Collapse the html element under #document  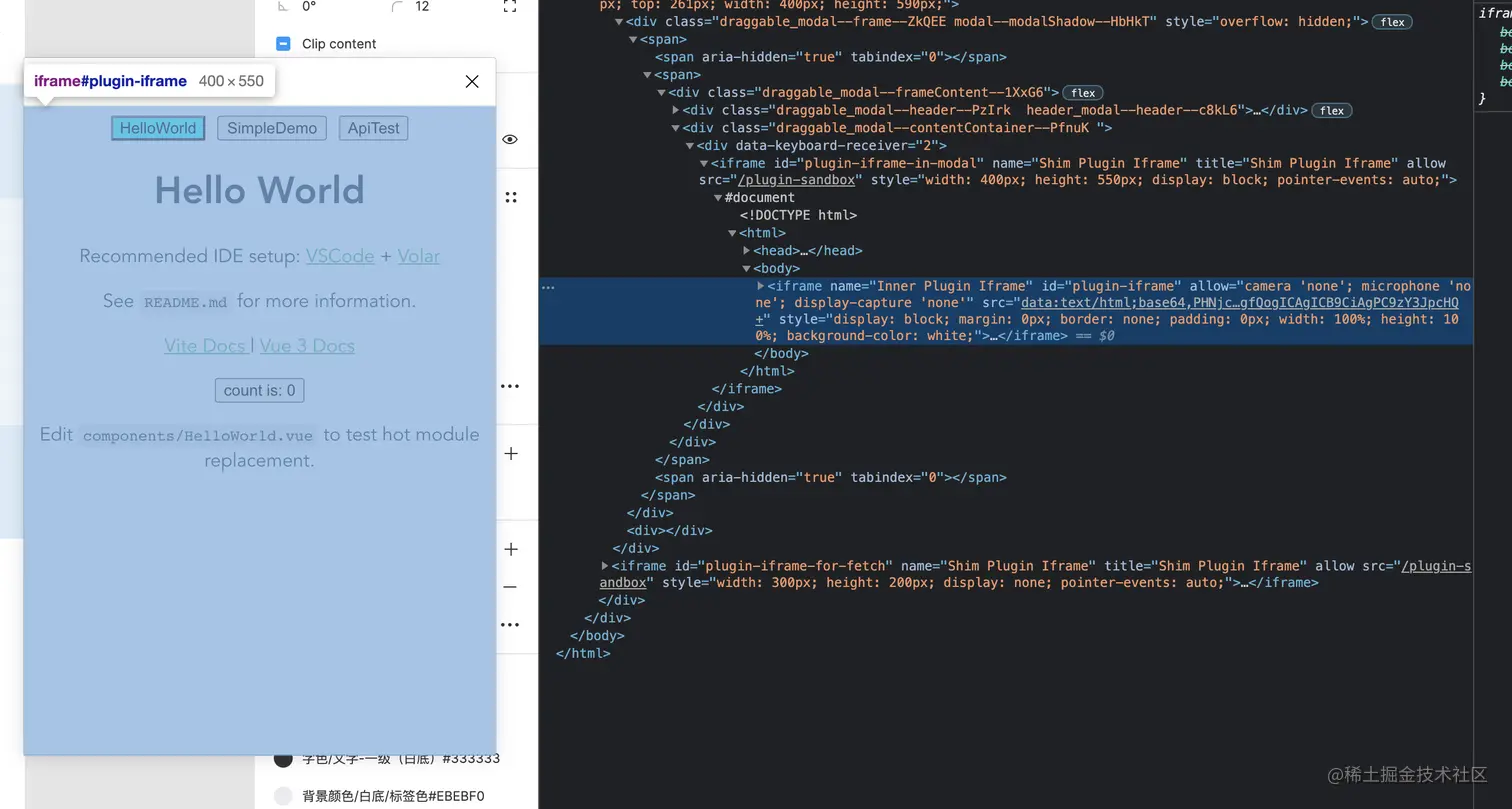732,233
